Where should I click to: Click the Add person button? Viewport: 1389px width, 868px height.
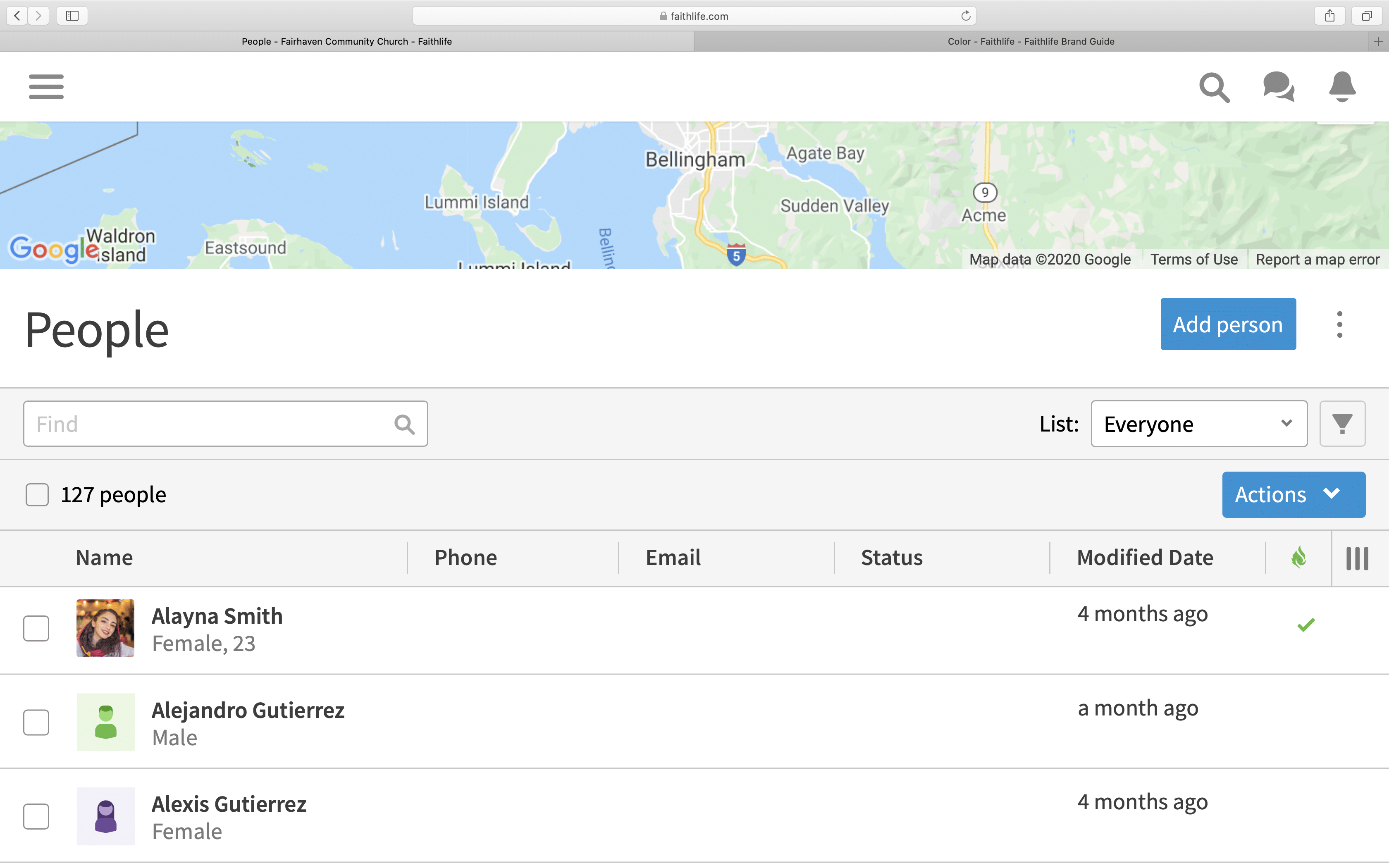(1228, 324)
